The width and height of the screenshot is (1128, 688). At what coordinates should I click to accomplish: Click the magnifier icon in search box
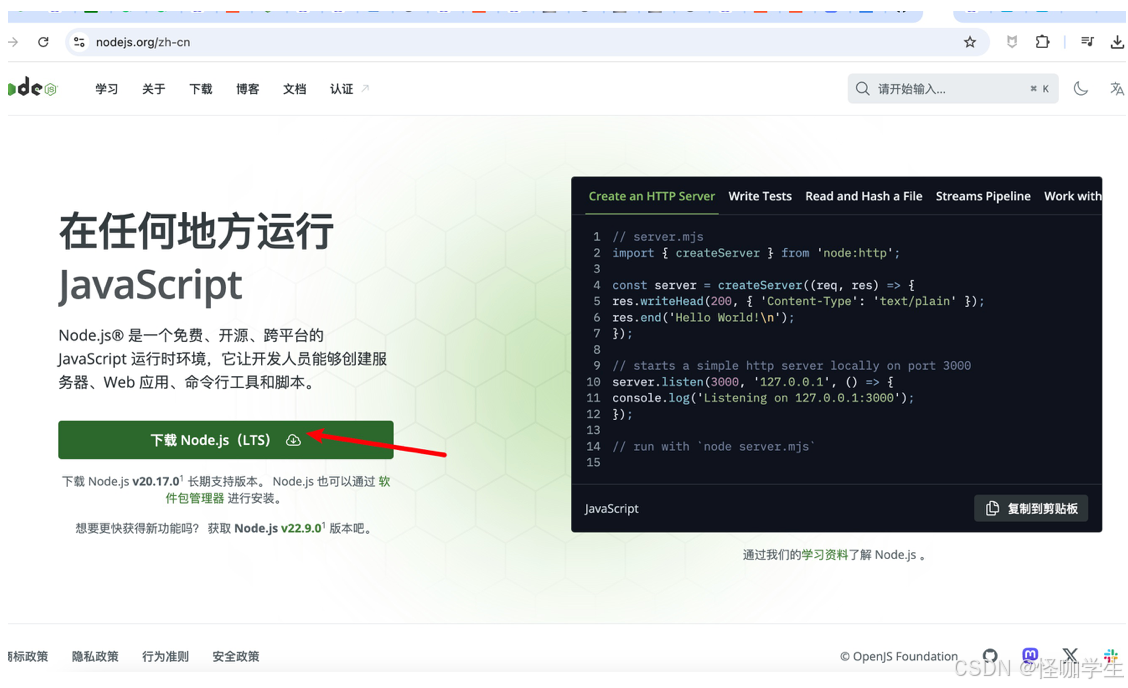(x=862, y=89)
